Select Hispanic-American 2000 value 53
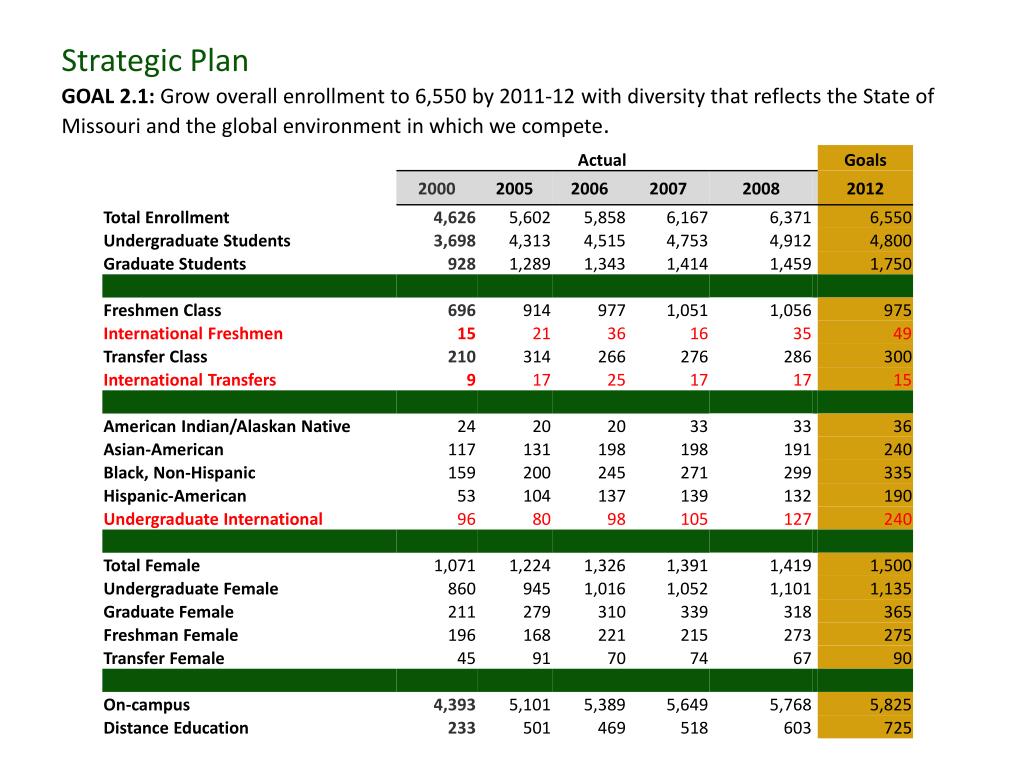Image resolution: width=1024 pixels, height=768 pixels. tap(466, 496)
